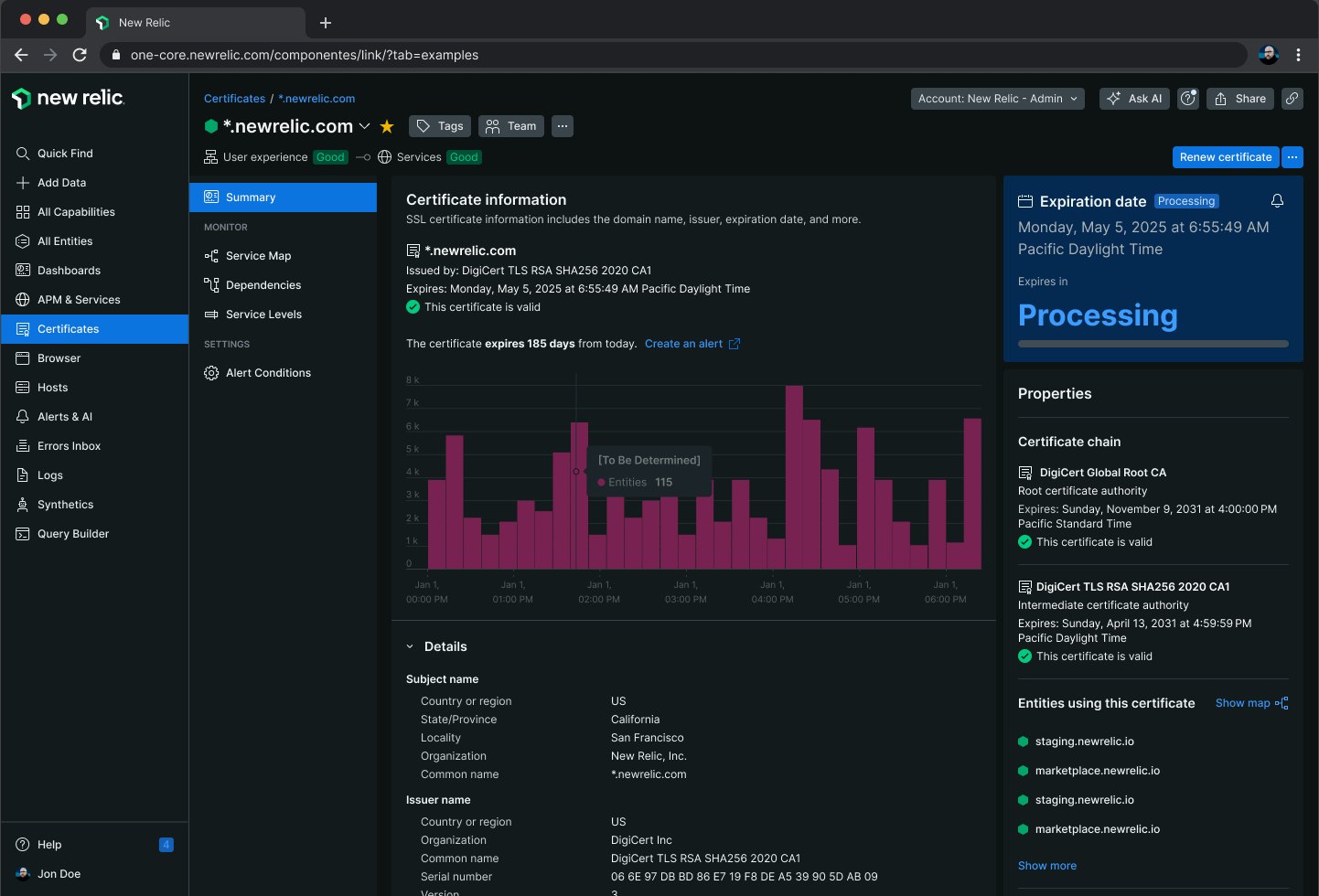The height and width of the screenshot is (896, 1319).
Task: Open help question mark icon in header
Action: coord(1188,99)
